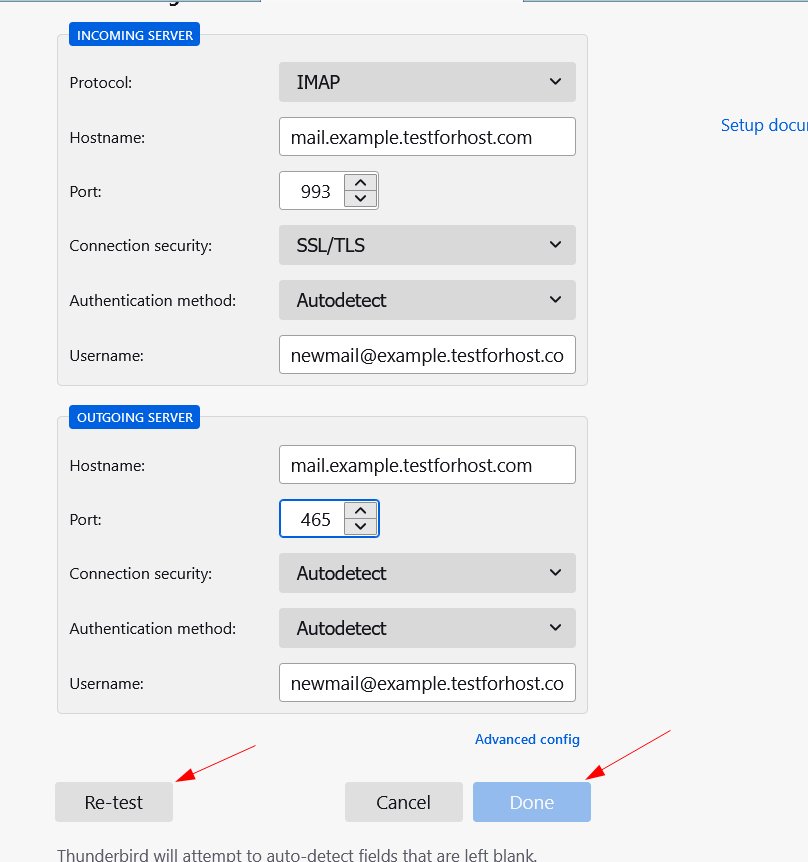Click the outgoing server Hostname field

coord(427,465)
